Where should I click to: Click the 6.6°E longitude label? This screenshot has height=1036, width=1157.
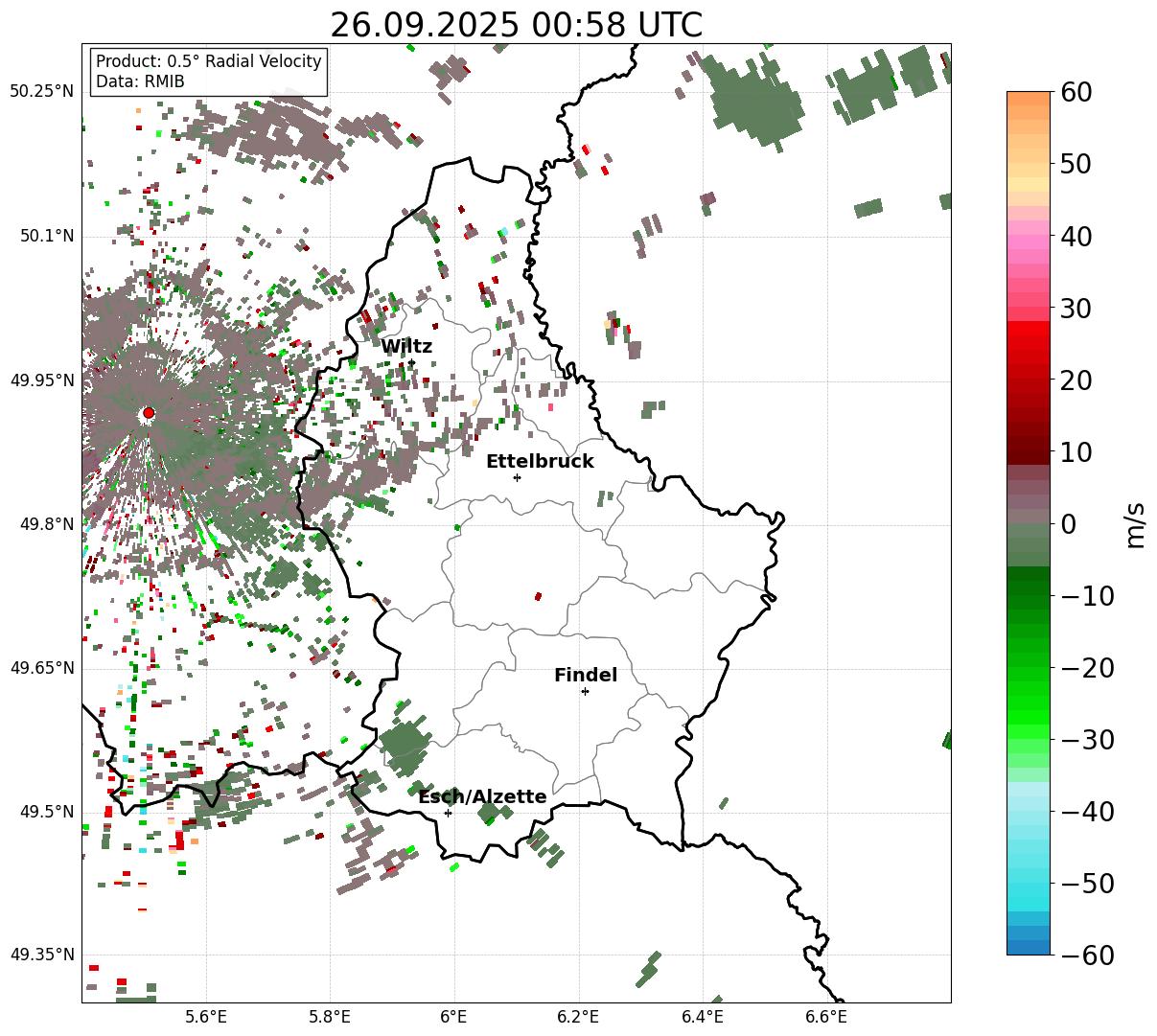pos(826,1017)
